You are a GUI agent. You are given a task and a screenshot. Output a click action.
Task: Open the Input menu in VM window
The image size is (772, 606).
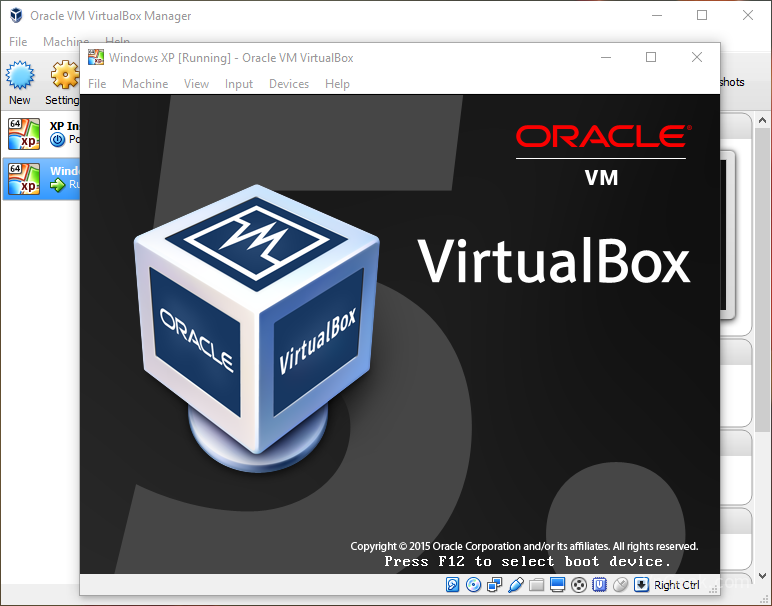(239, 84)
